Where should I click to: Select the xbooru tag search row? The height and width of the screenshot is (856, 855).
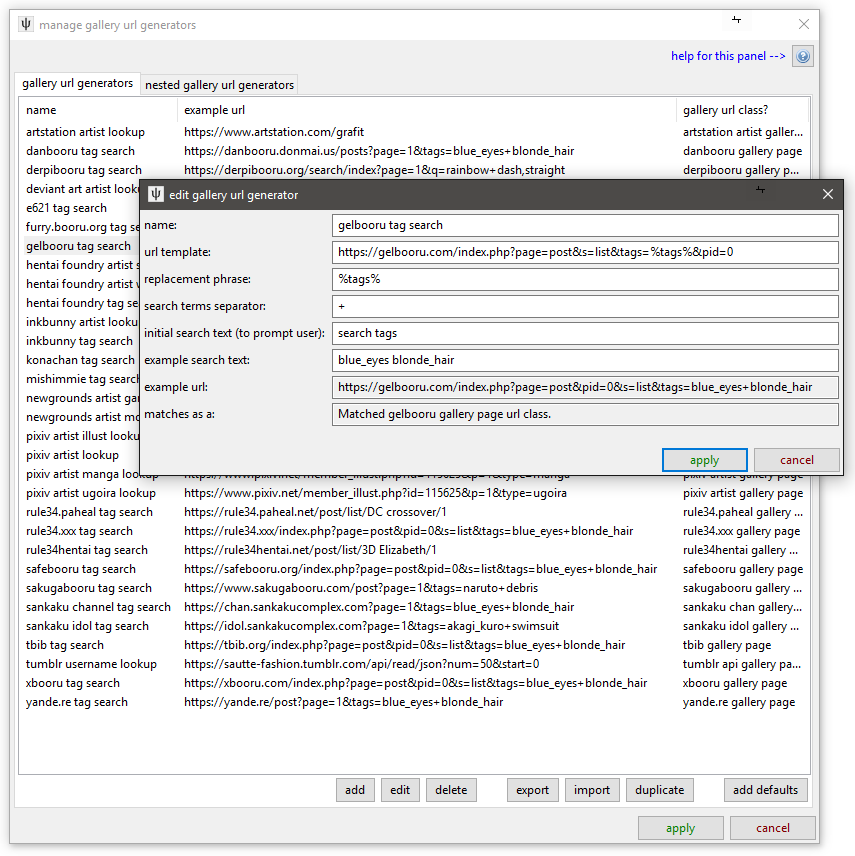click(x=414, y=683)
